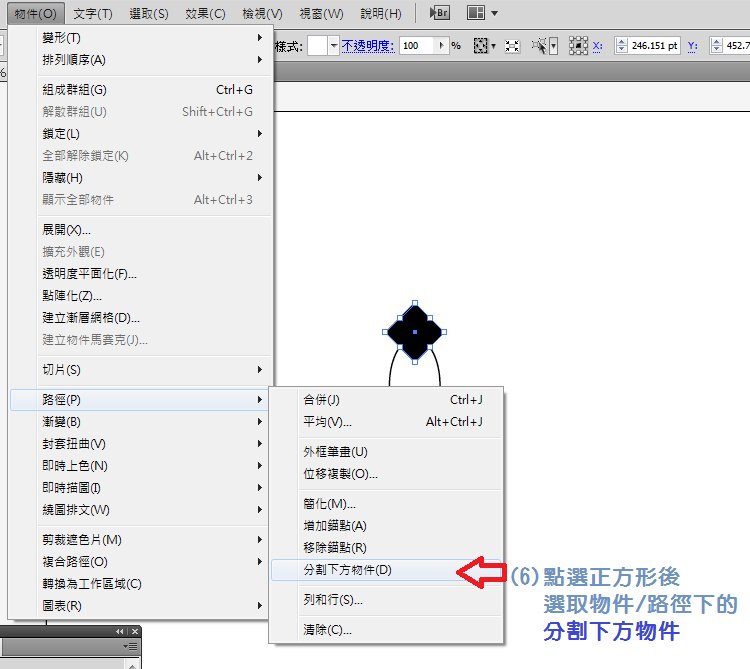750x669 pixels.
Task: Choose 轉換為工作區域(C) entry
Action: tap(141, 584)
